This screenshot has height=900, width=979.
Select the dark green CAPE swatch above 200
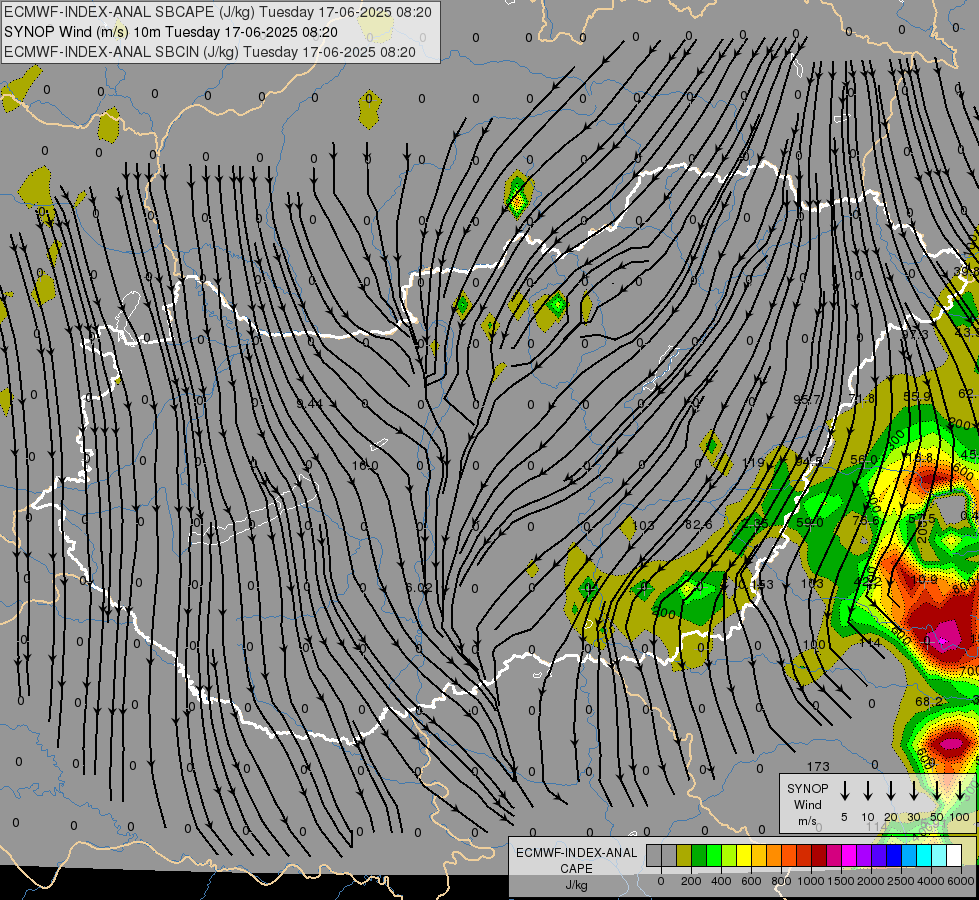pos(699,855)
